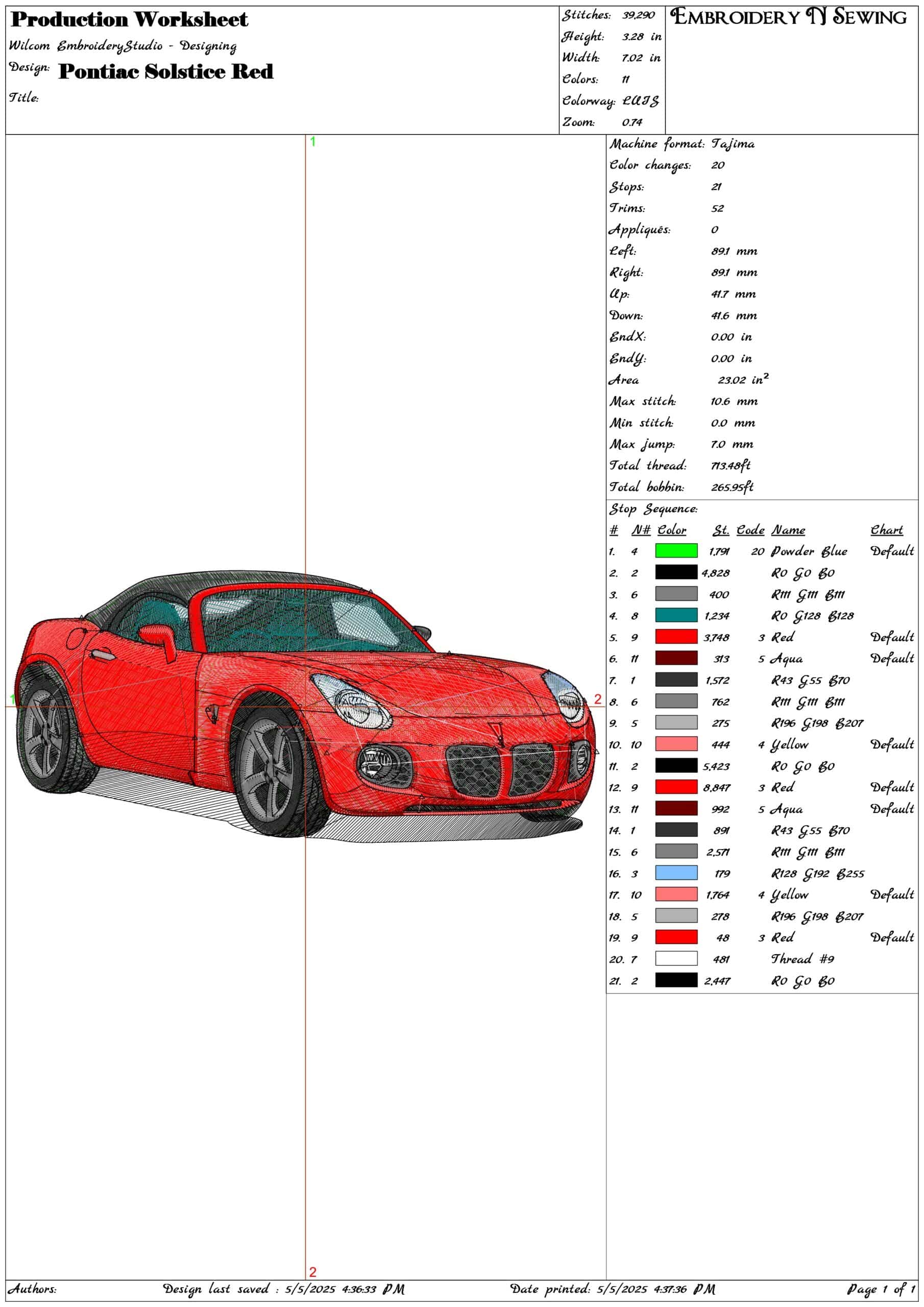Select total thread value '713.48ft'
The image size is (924, 1307).
point(731,466)
